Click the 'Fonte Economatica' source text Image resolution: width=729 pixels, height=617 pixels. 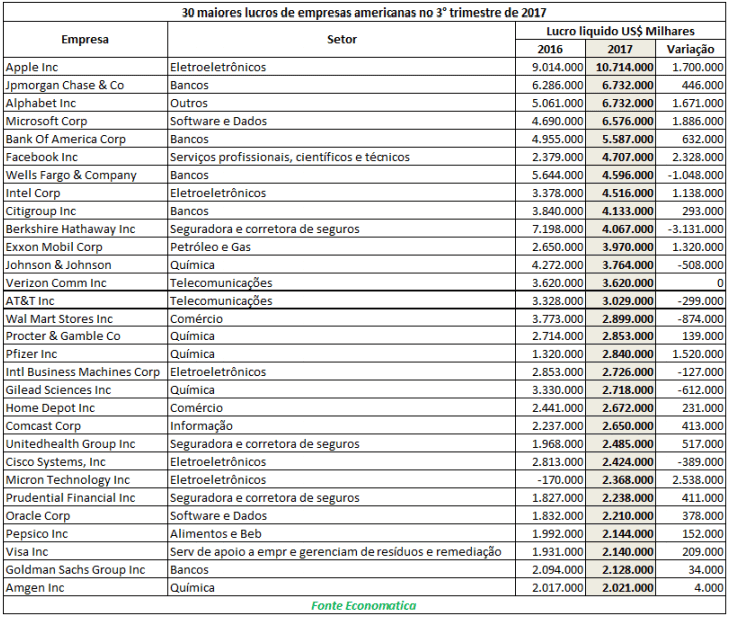[364, 605]
